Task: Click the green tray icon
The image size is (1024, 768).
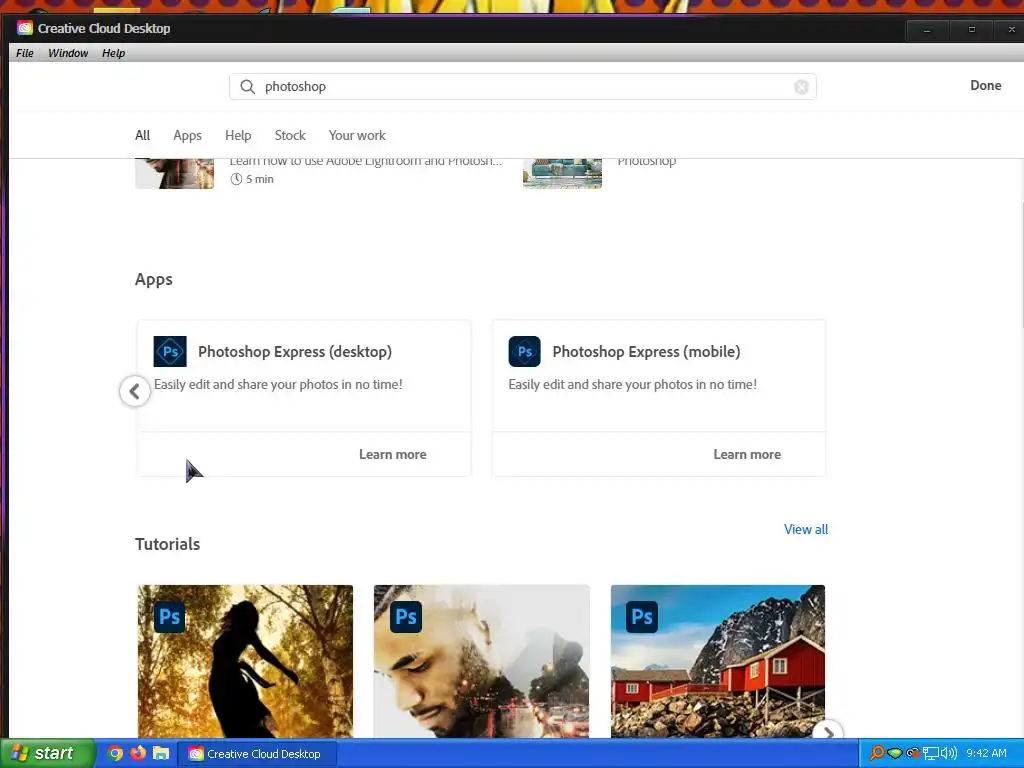Action: 895,753
